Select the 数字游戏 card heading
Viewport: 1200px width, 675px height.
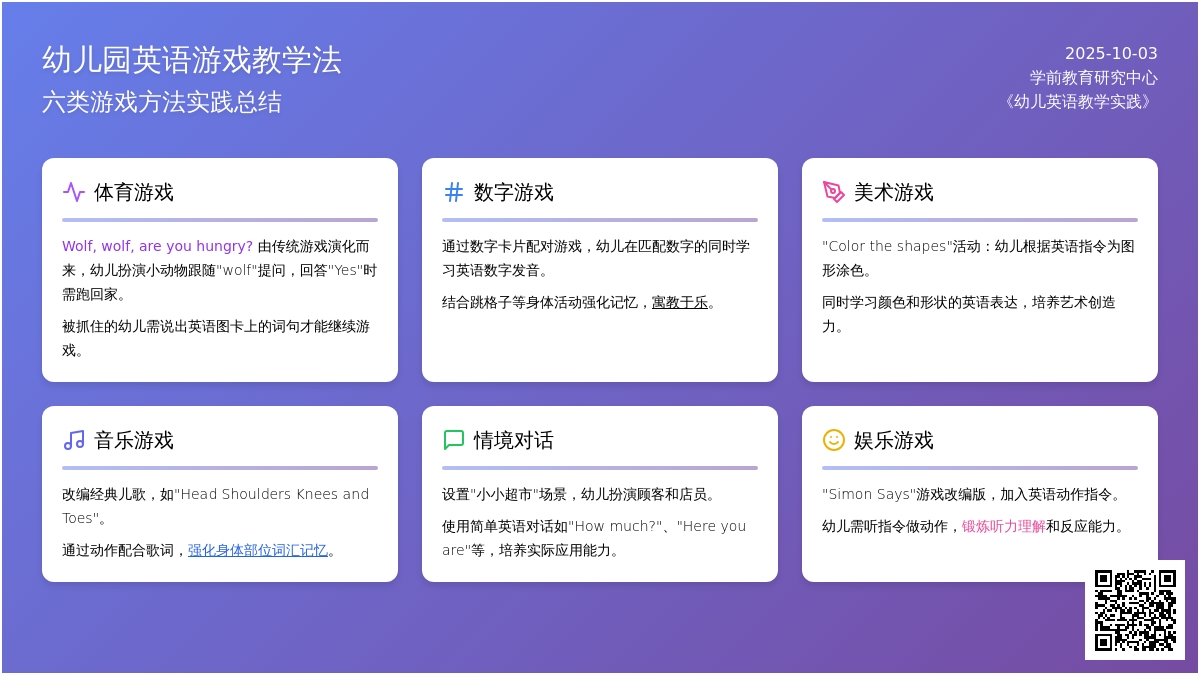514,192
